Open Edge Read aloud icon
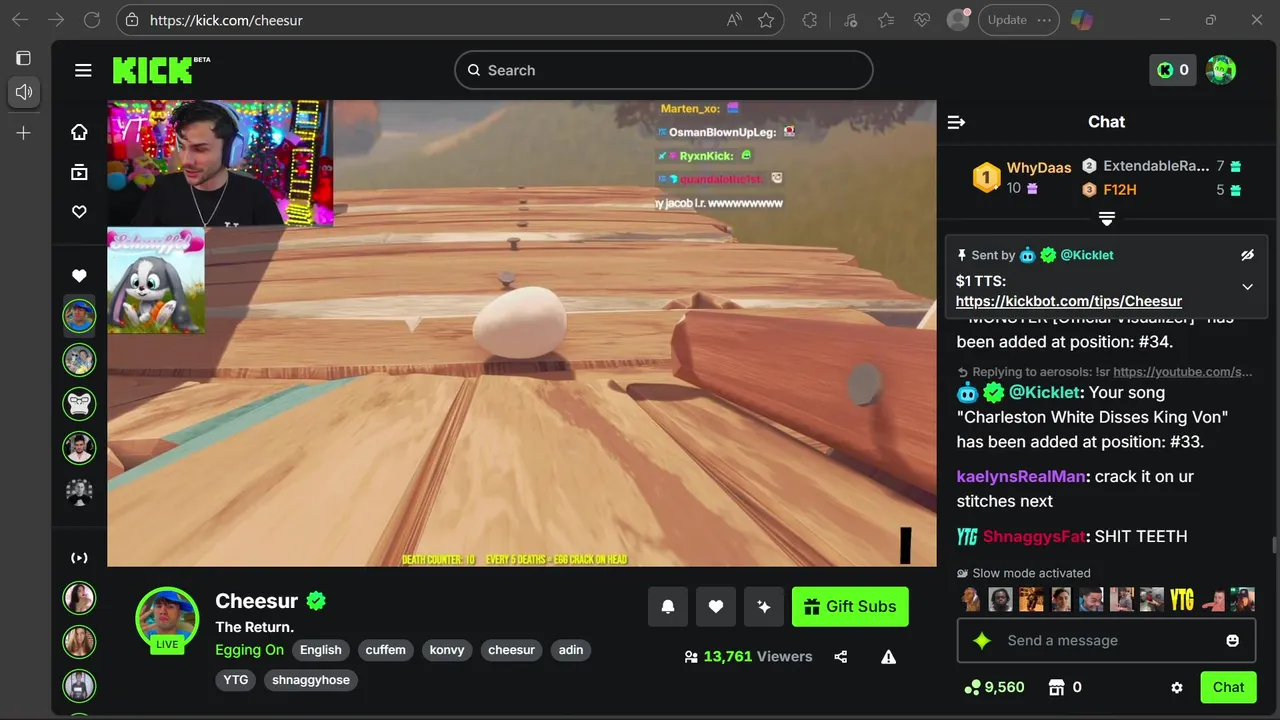 (735, 20)
